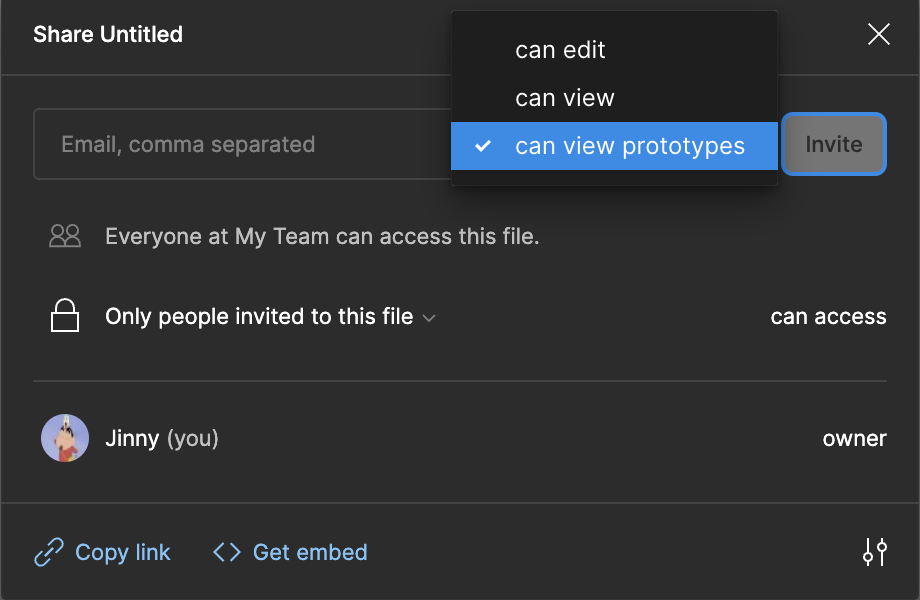Click the Copy link text
Viewport: 920px width, 600px height.
coord(123,552)
